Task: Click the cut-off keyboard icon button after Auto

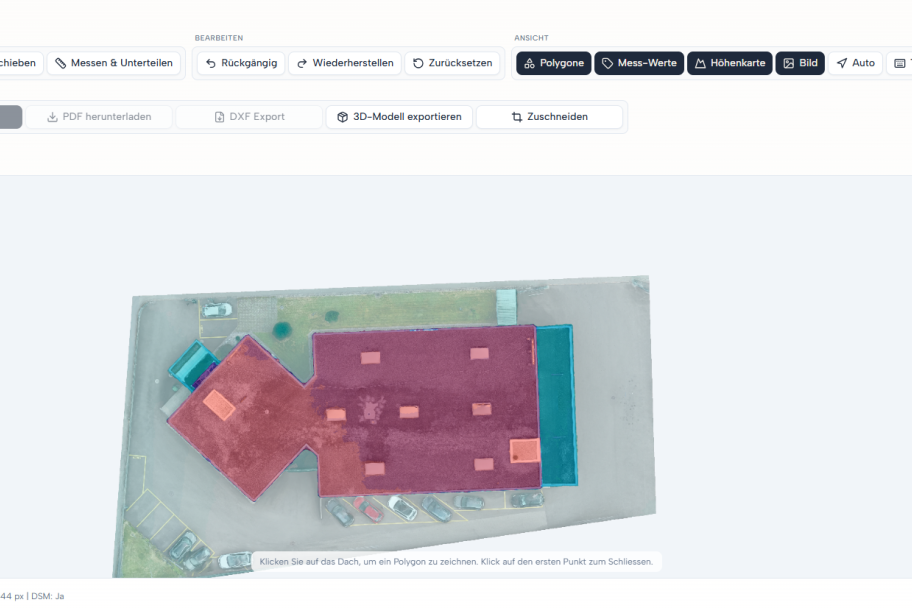Action: pos(900,63)
